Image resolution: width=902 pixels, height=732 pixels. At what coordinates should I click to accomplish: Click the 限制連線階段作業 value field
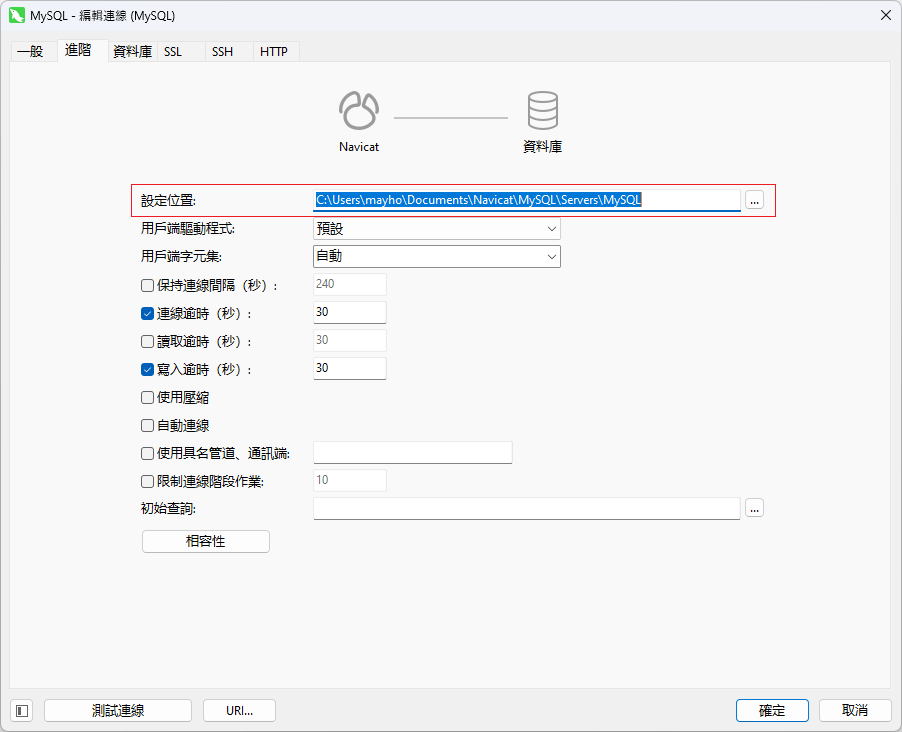350,481
